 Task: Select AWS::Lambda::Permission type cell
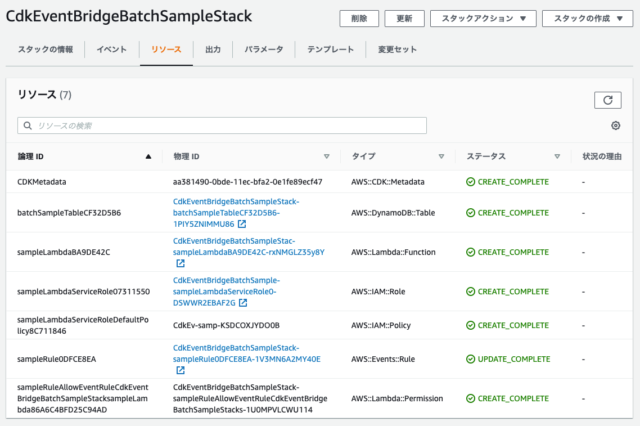pos(397,399)
